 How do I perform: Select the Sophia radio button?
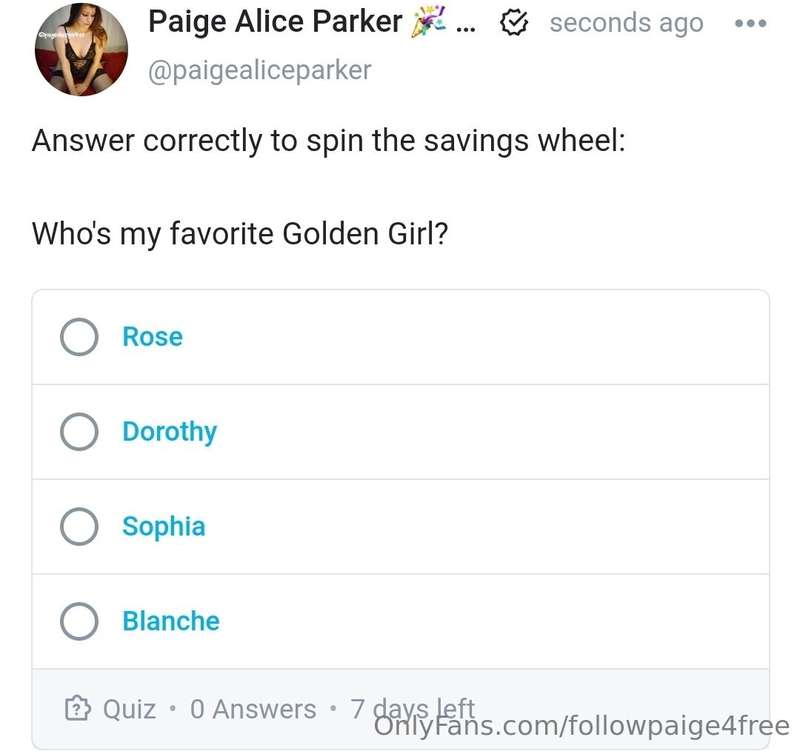point(79,527)
